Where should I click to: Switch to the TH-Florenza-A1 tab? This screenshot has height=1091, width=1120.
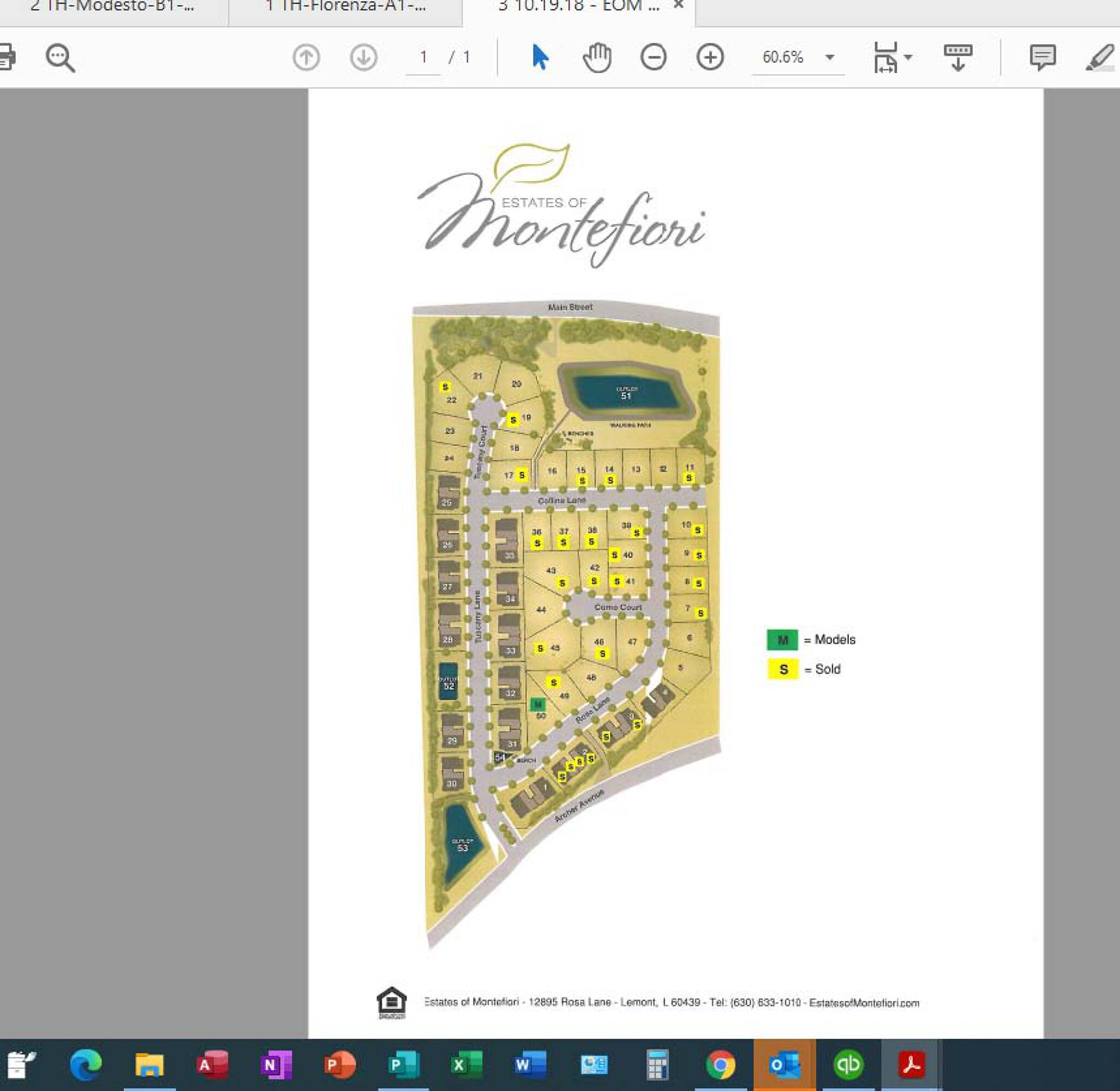346,7
